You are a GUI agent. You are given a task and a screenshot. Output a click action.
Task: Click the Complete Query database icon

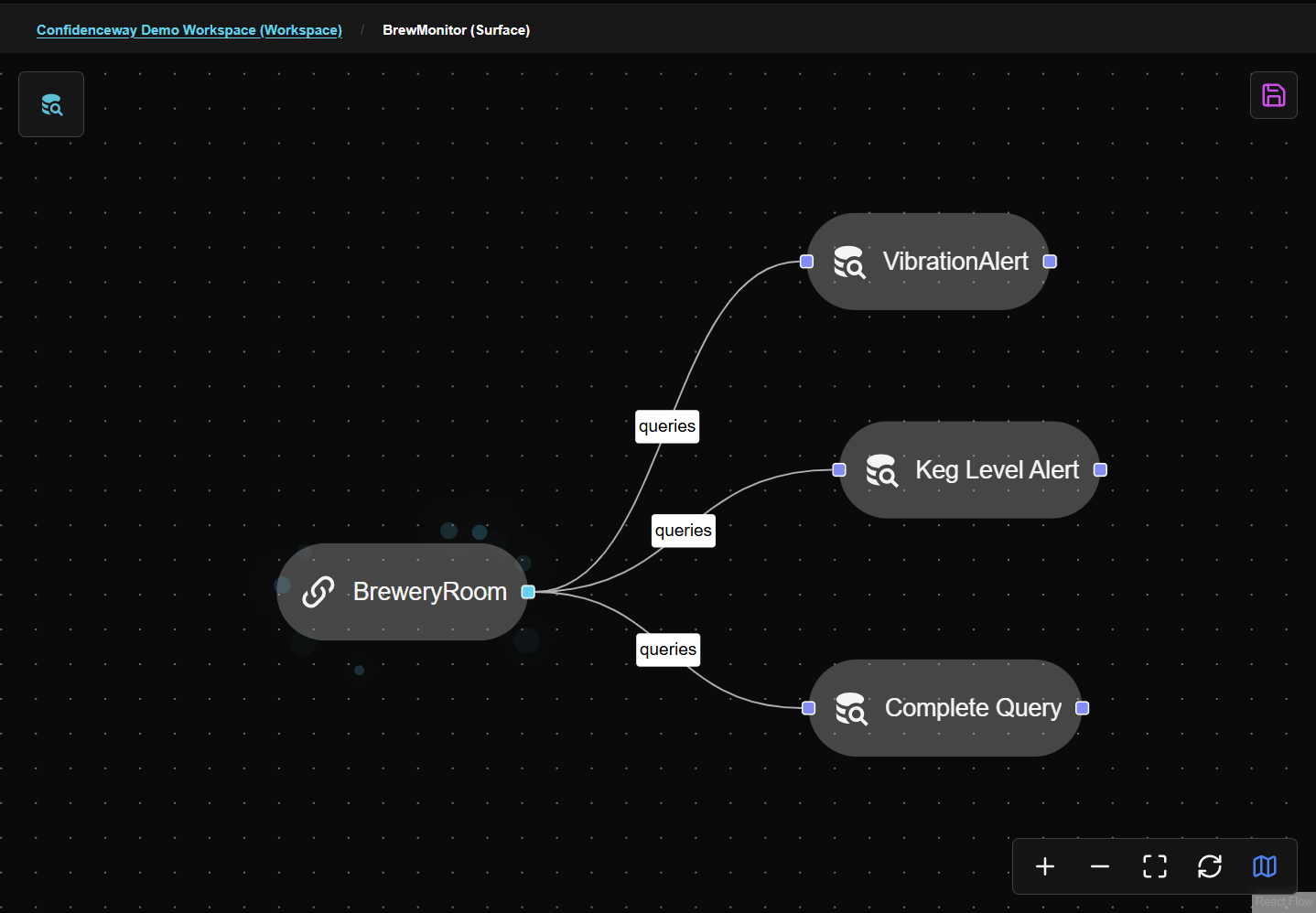[851, 708]
